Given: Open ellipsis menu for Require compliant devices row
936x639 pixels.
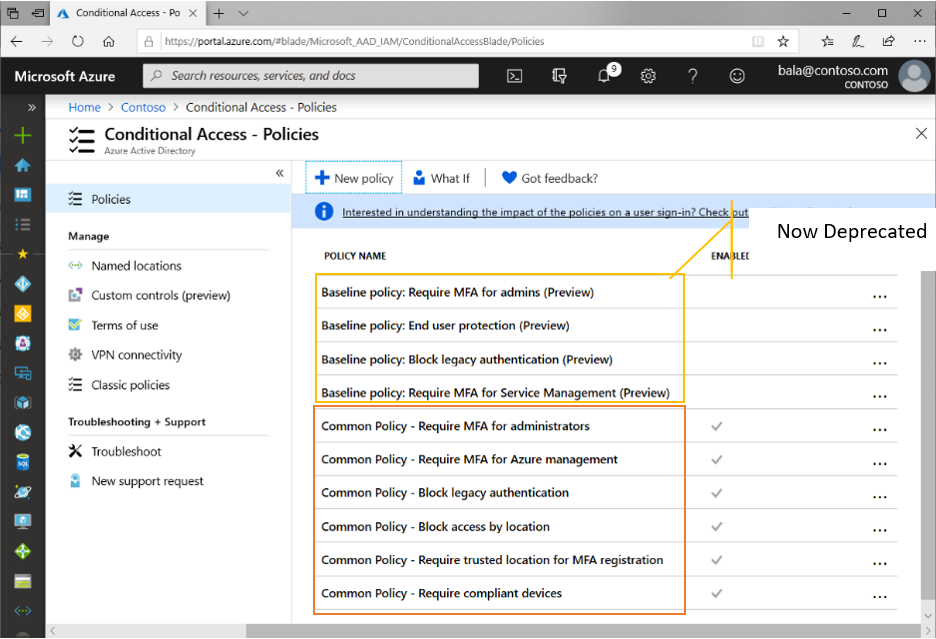Looking at the screenshot, I should coord(880,597).
